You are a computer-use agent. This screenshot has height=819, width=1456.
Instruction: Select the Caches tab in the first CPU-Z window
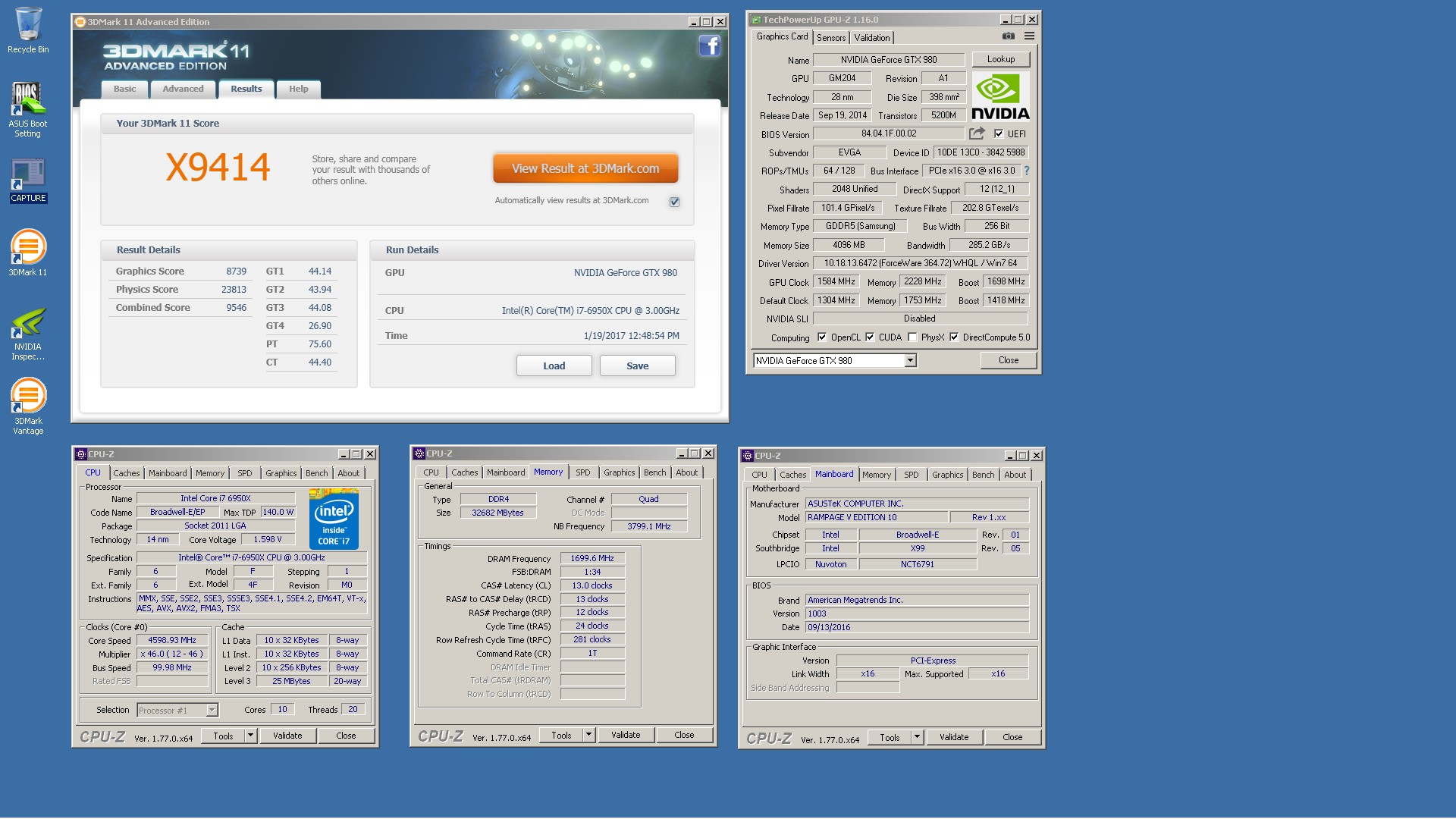point(127,473)
